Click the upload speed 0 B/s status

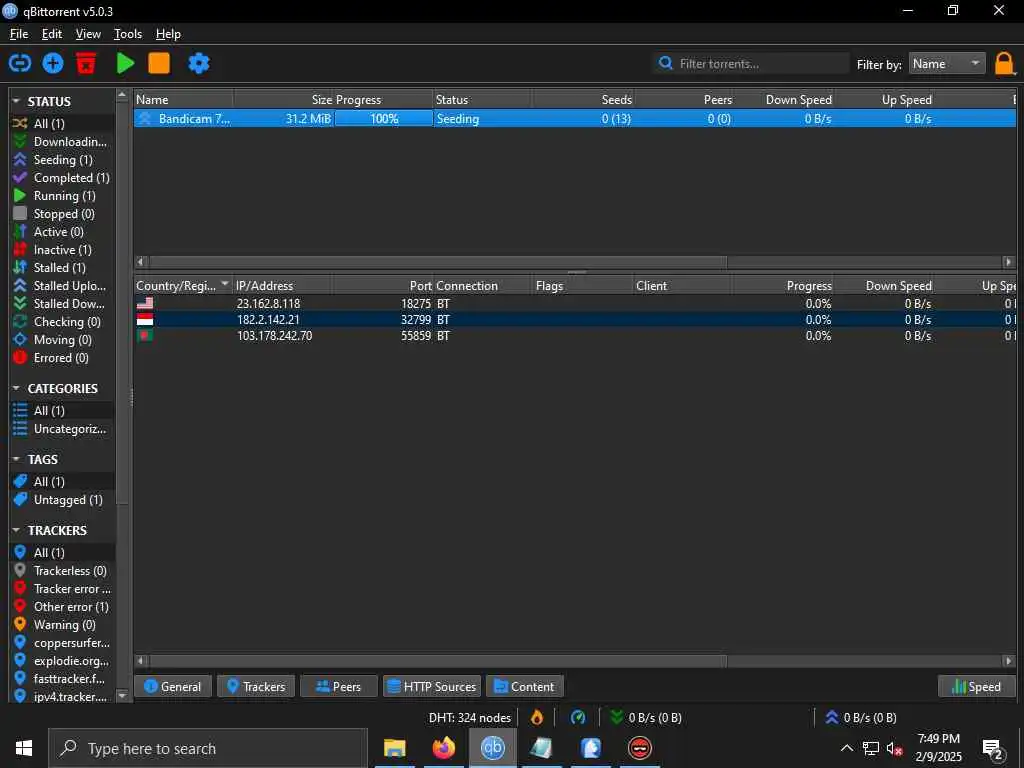[x=861, y=718]
